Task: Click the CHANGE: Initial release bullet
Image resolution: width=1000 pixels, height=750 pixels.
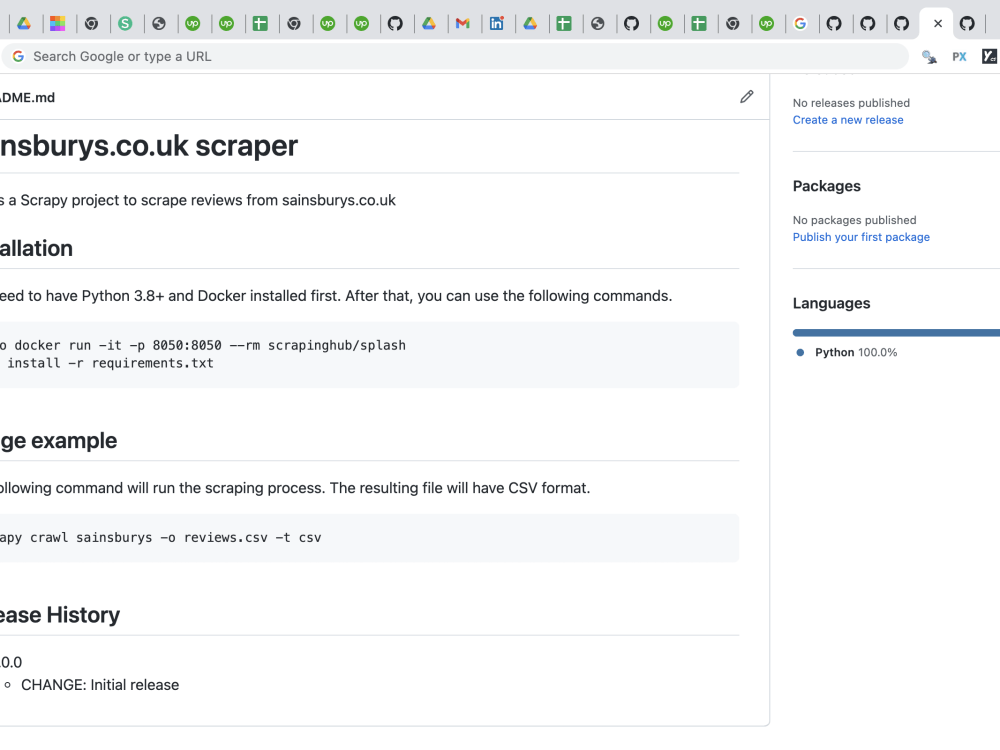Action: (100, 685)
